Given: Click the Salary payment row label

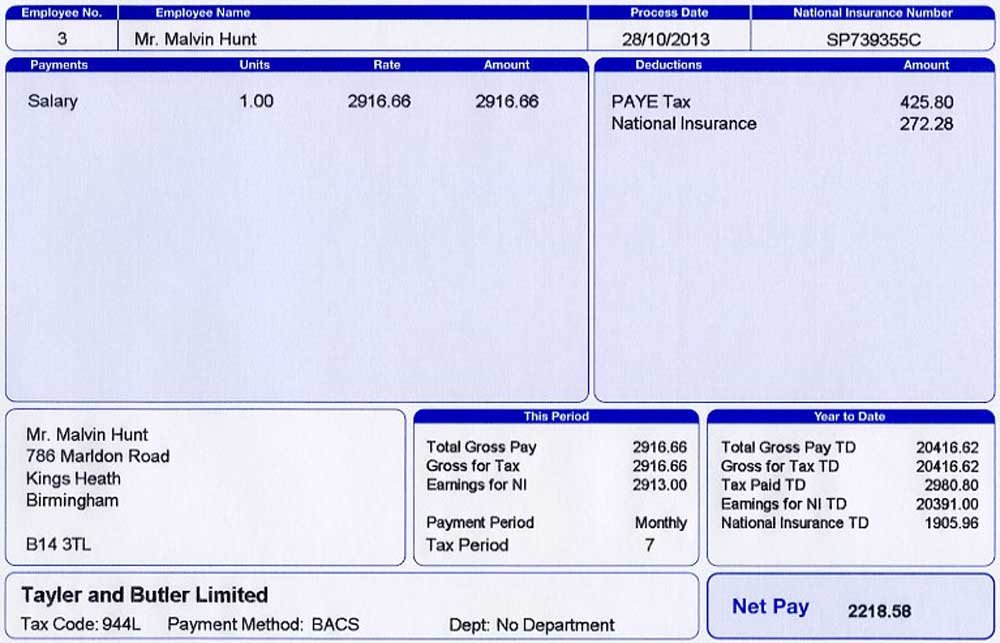Looking at the screenshot, I should click(52, 101).
